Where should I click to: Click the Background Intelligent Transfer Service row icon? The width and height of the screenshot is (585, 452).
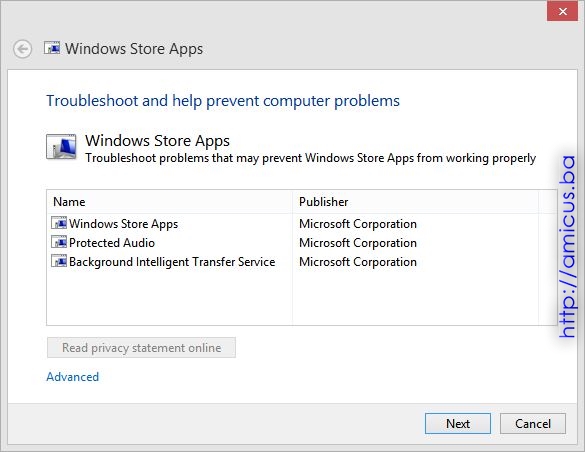[59, 261]
